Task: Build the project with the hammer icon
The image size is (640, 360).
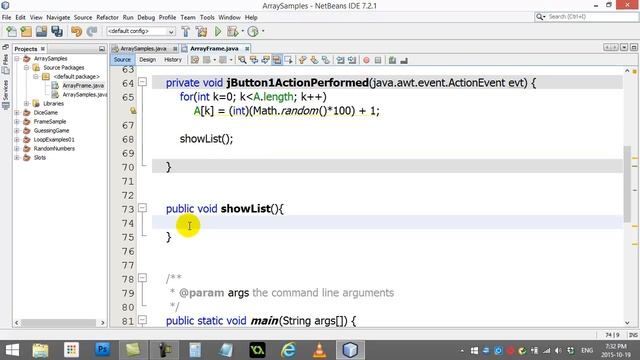Action: coord(186,31)
